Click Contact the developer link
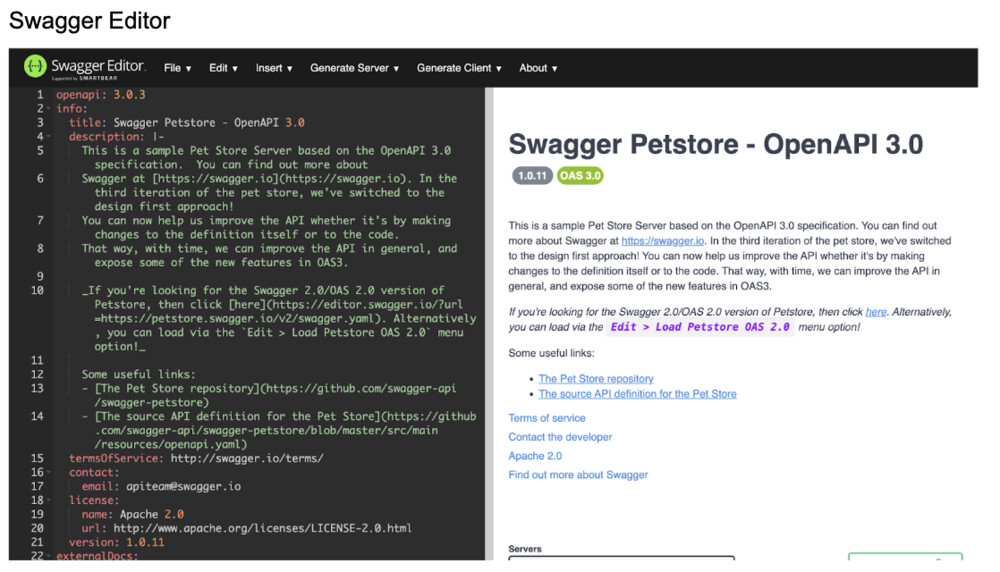The height and width of the screenshot is (572, 1000). (x=560, y=437)
